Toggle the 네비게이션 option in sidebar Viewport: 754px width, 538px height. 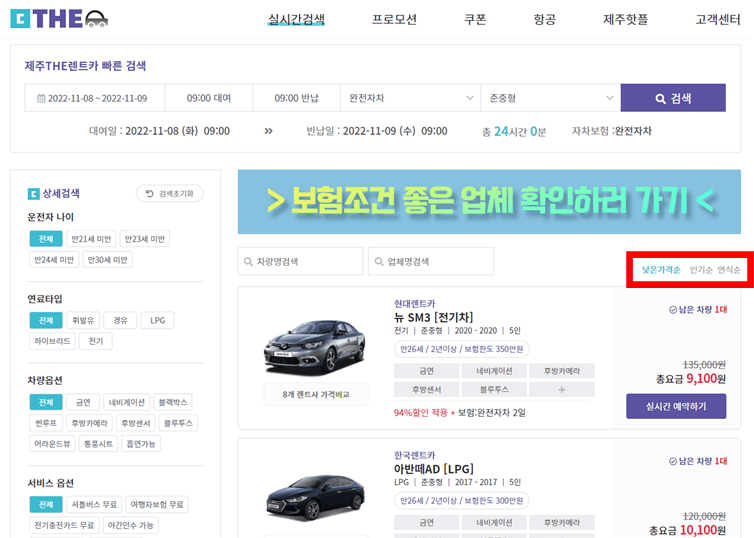127,402
